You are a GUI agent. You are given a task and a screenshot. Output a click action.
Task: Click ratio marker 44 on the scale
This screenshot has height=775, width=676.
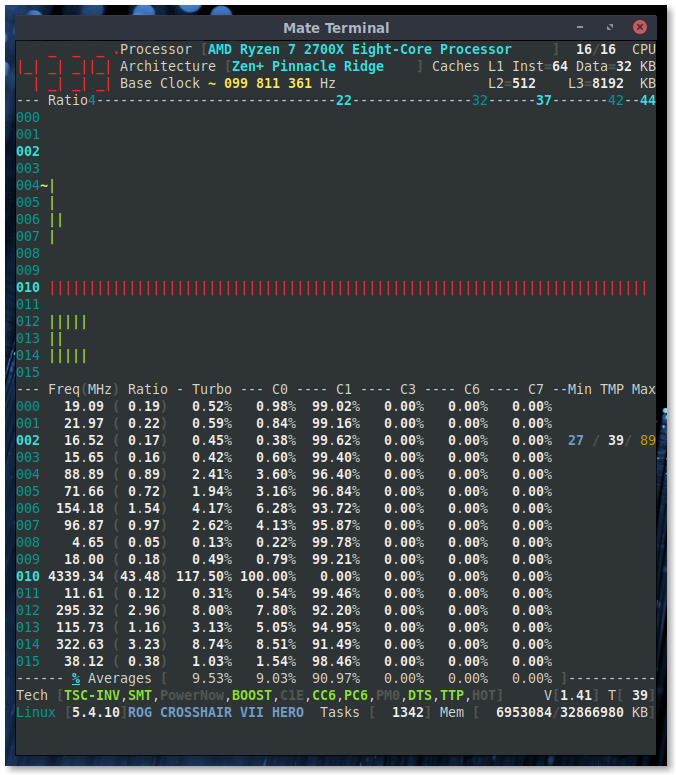tap(647, 100)
